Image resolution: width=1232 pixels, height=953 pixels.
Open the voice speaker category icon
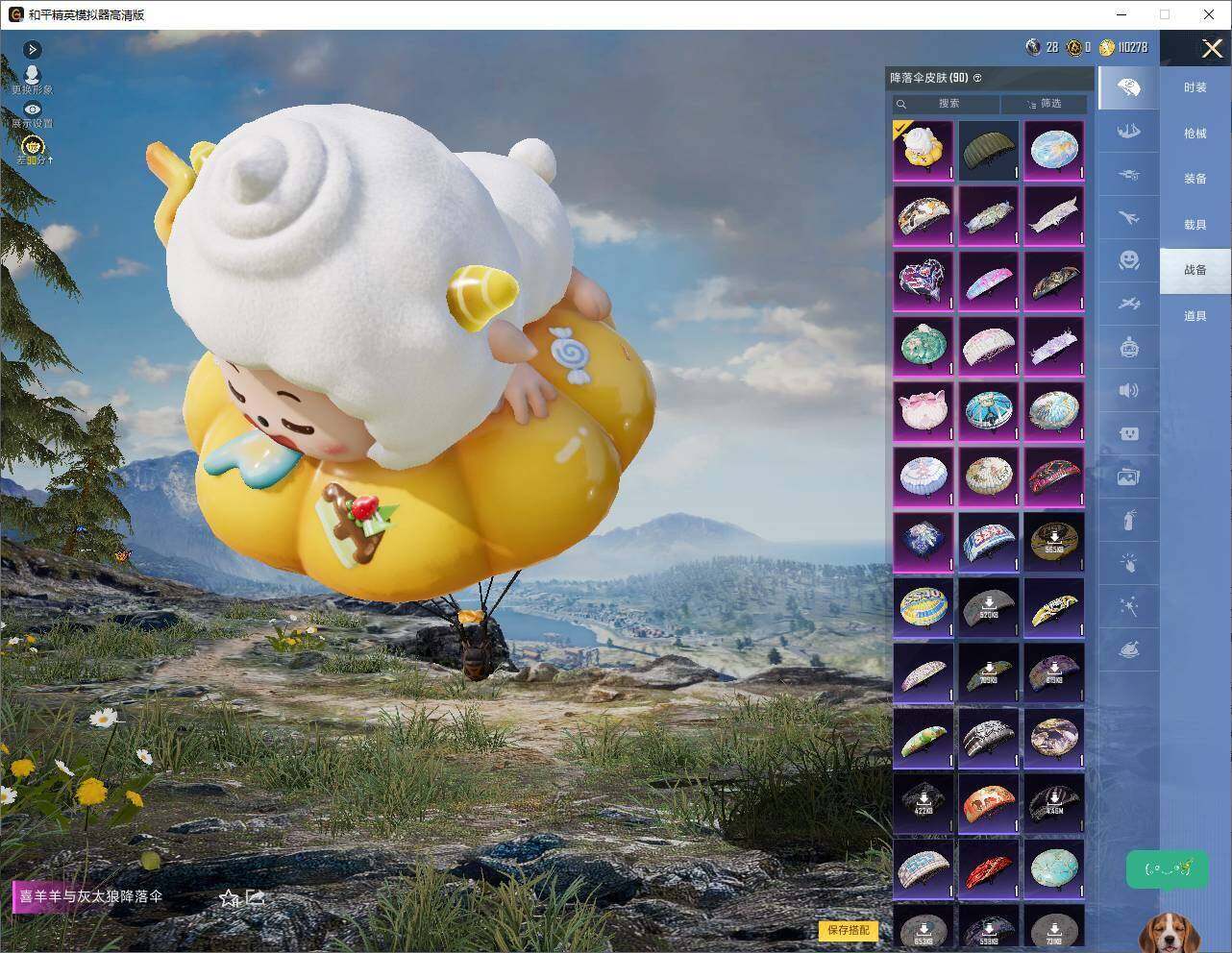[x=1128, y=390]
